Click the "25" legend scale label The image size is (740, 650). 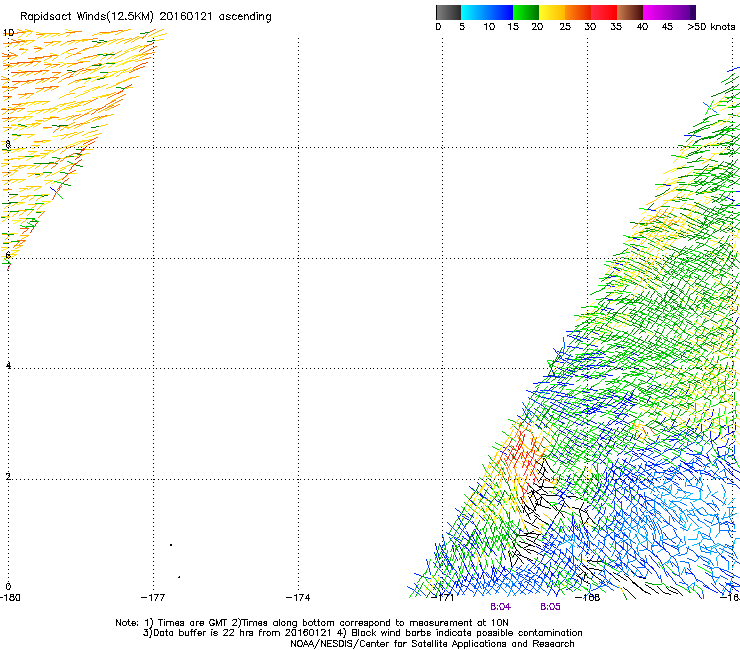565,27
